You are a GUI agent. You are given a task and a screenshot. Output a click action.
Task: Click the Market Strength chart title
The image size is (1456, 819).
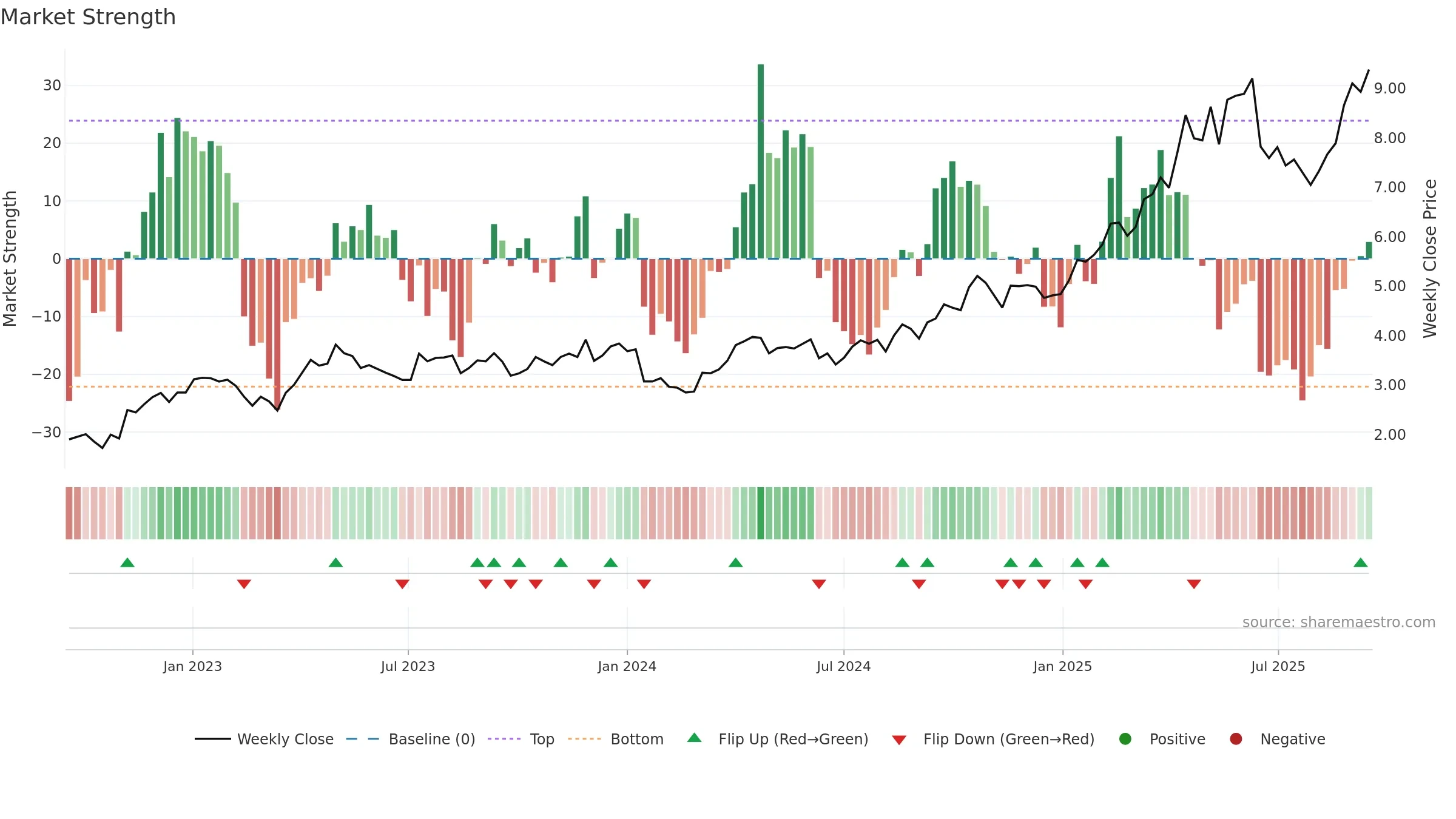click(x=88, y=17)
